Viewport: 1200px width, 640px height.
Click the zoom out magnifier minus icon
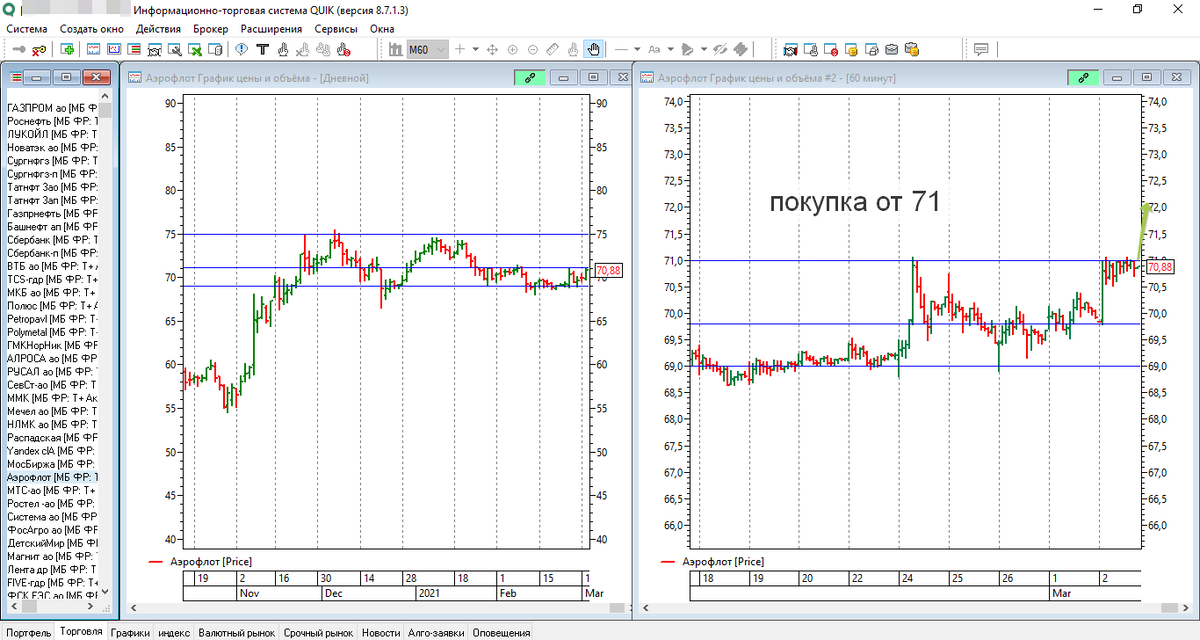[x=532, y=49]
